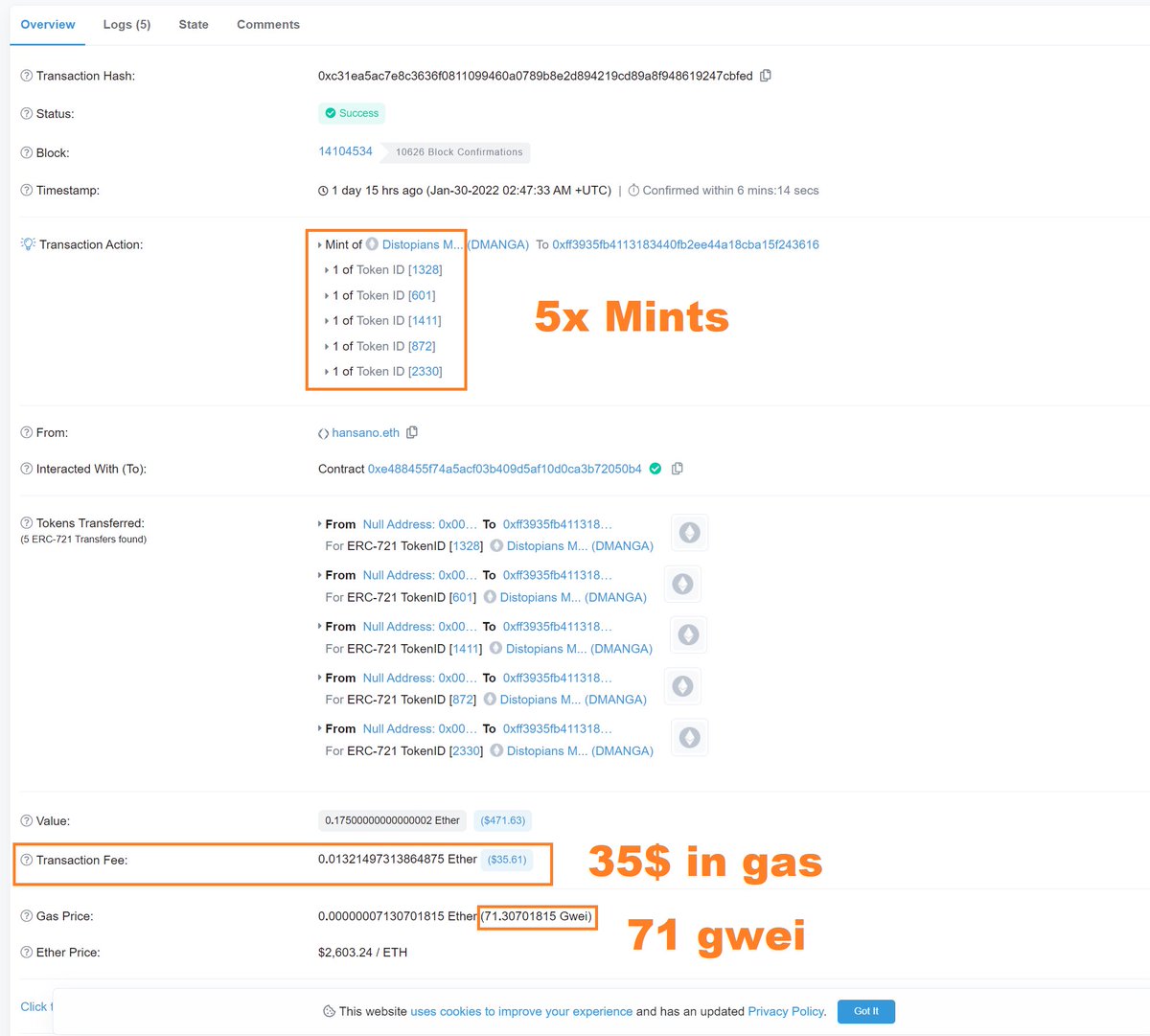Copy the hansano.eth From address

click(412, 432)
